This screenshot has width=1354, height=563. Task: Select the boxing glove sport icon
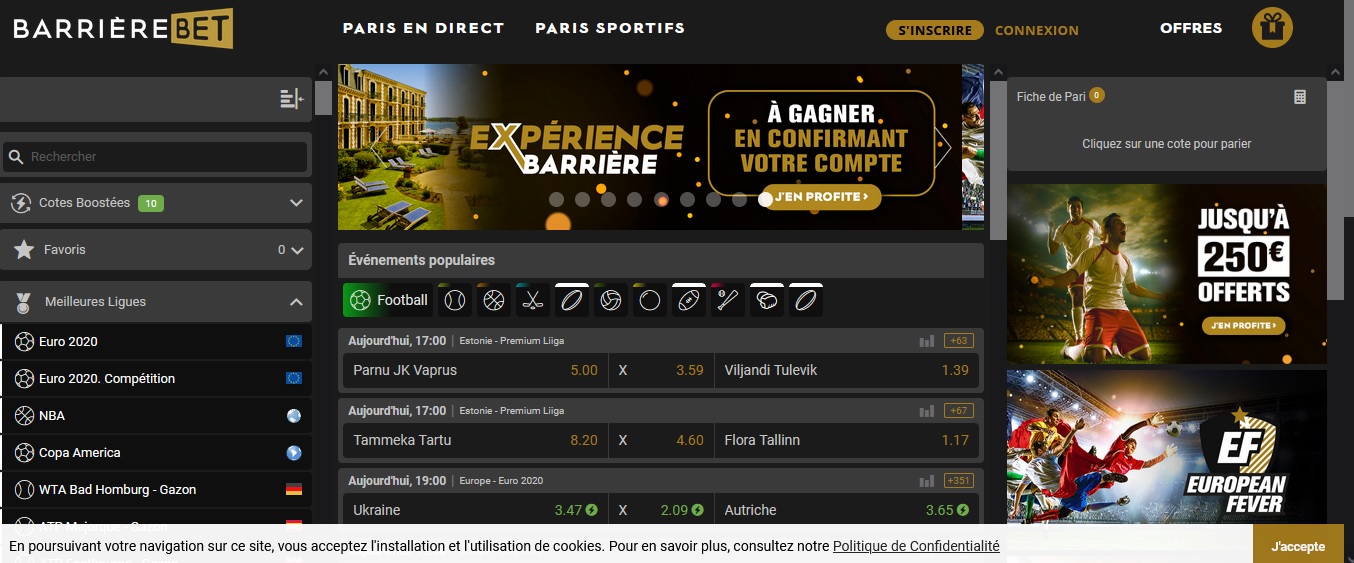[x=767, y=300]
